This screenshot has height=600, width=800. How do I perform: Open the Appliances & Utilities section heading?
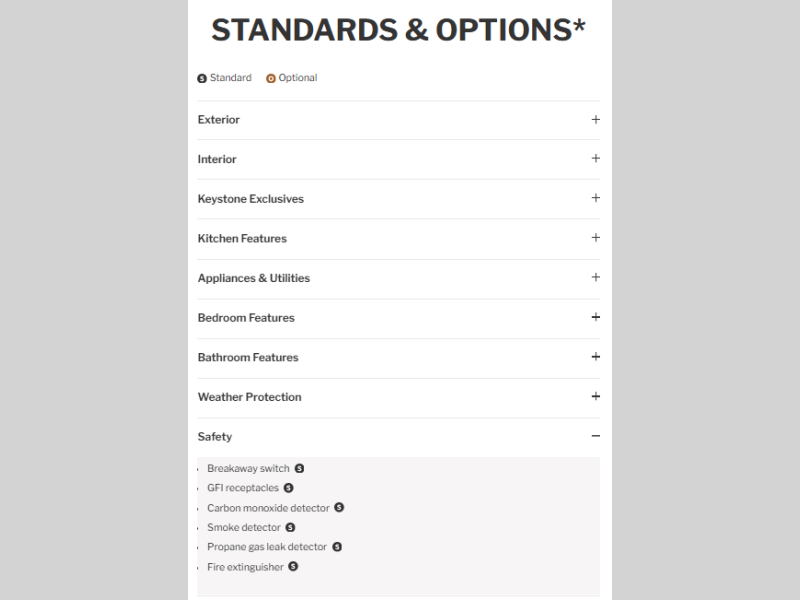coord(254,278)
